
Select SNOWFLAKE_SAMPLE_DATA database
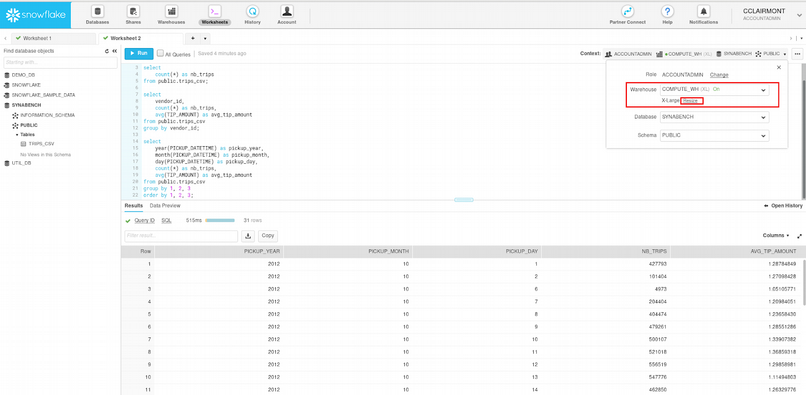(x=43, y=95)
